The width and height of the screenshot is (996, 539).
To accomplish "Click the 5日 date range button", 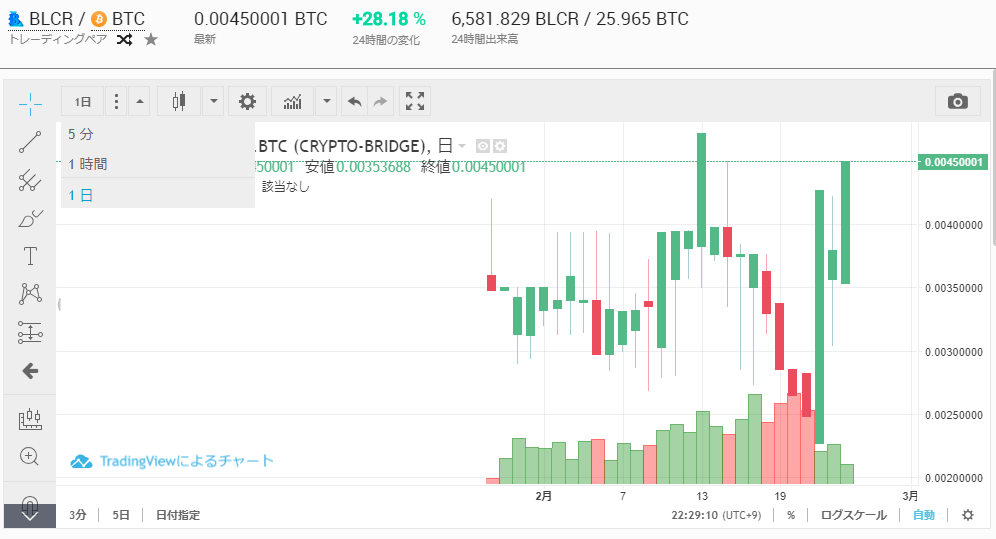I will [x=121, y=515].
